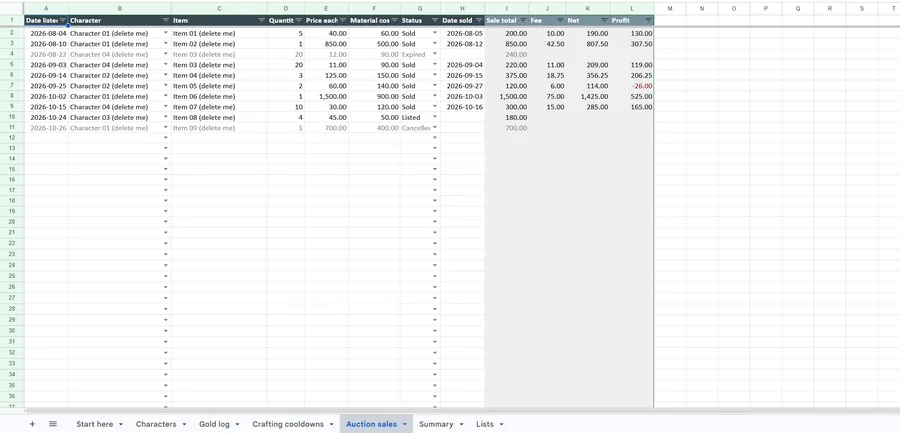Open filter icon on Sale total header
This screenshot has width=900, height=433.
point(523,20)
